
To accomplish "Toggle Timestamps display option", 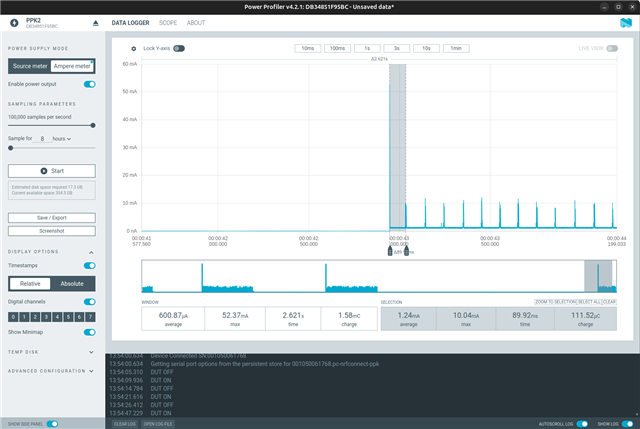I will [x=90, y=266].
